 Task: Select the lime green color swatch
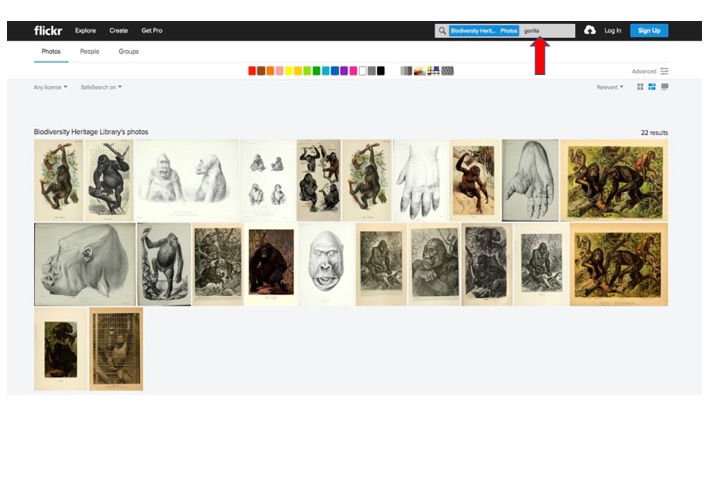pyautogui.click(x=307, y=71)
